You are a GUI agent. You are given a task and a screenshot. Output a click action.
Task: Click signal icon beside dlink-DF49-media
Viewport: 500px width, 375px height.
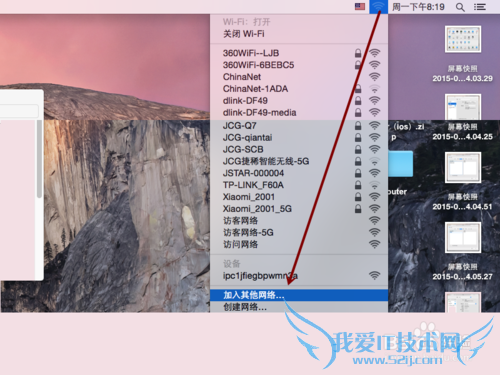click(x=375, y=113)
